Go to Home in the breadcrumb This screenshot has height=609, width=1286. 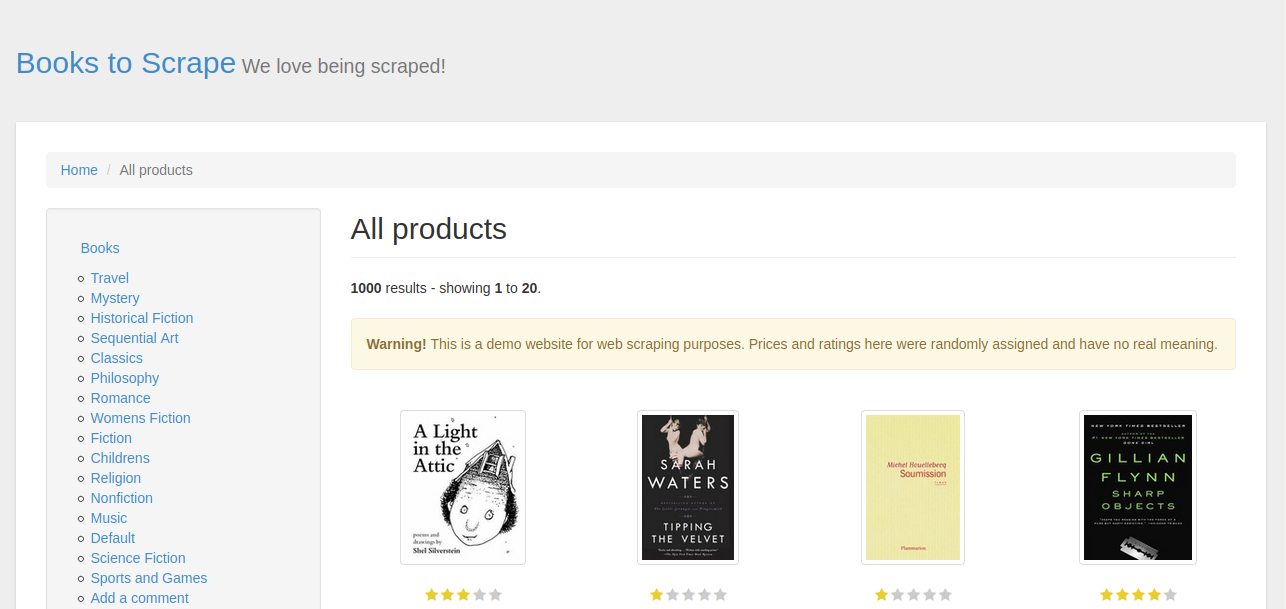point(79,170)
